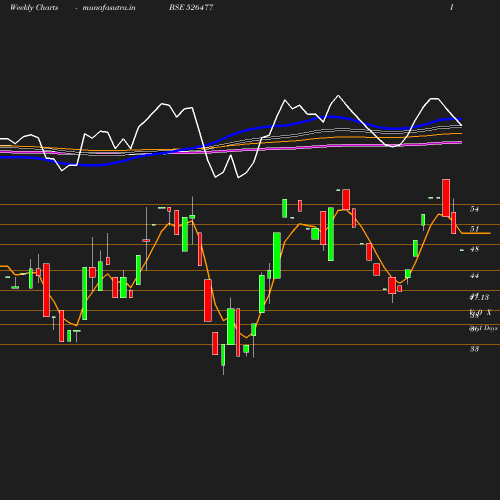Click the '51' price axis label

point(474,229)
